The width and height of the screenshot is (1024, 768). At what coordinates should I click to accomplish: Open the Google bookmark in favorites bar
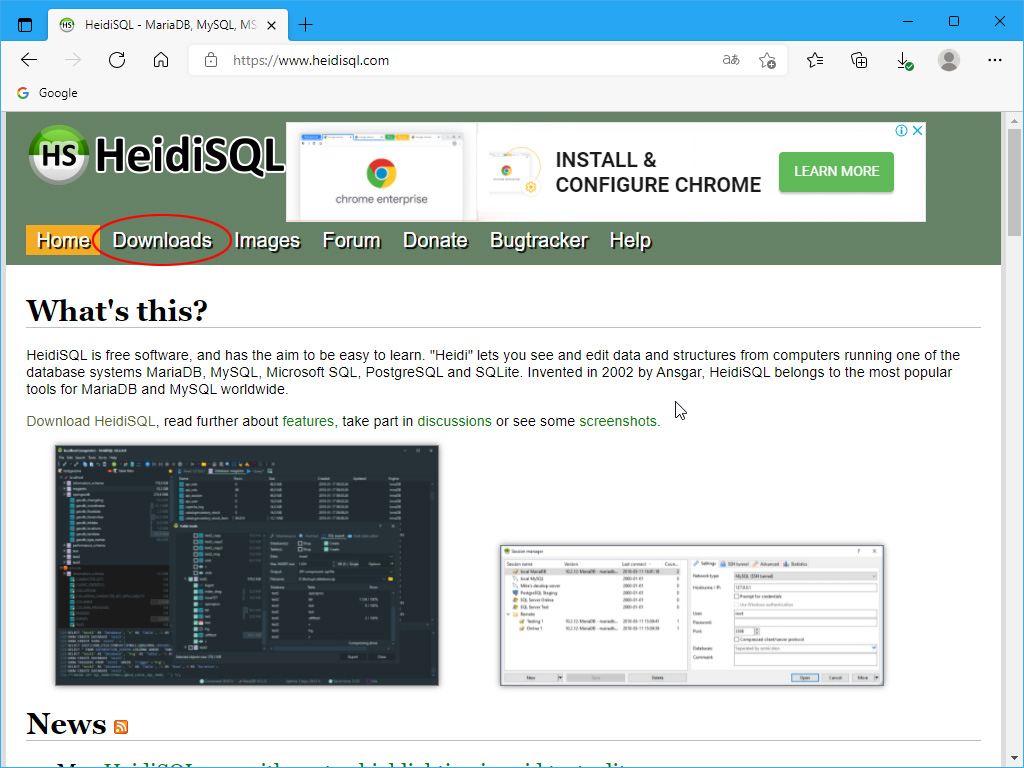[47, 93]
